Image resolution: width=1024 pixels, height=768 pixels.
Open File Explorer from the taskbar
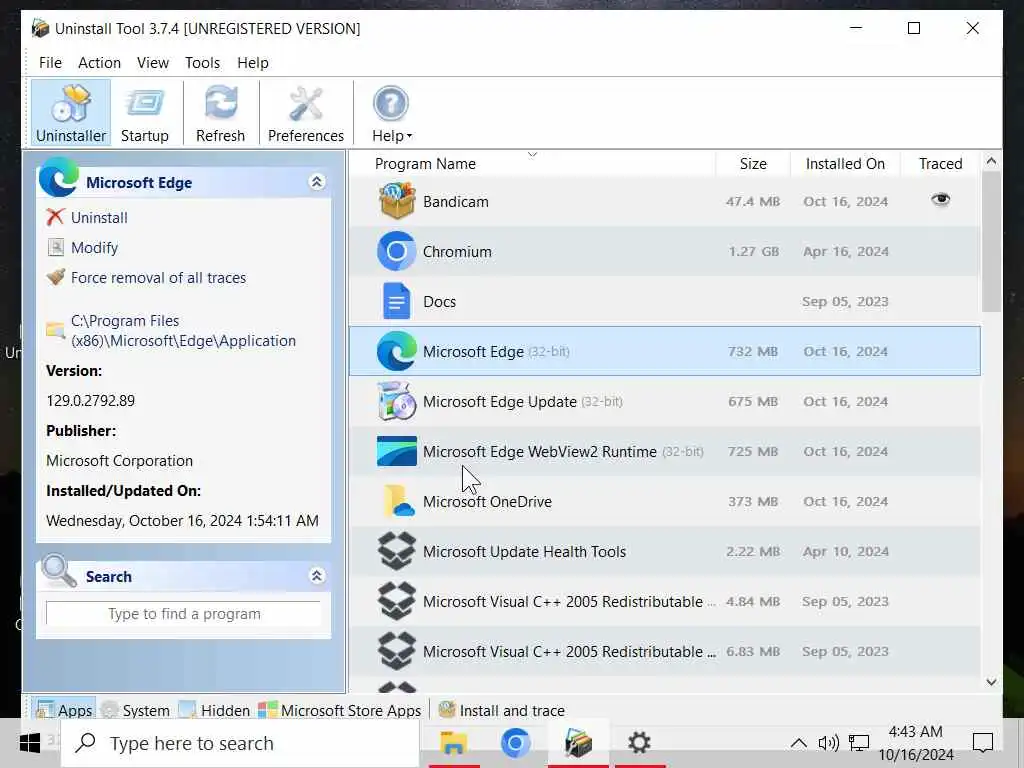tap(453, 743)
